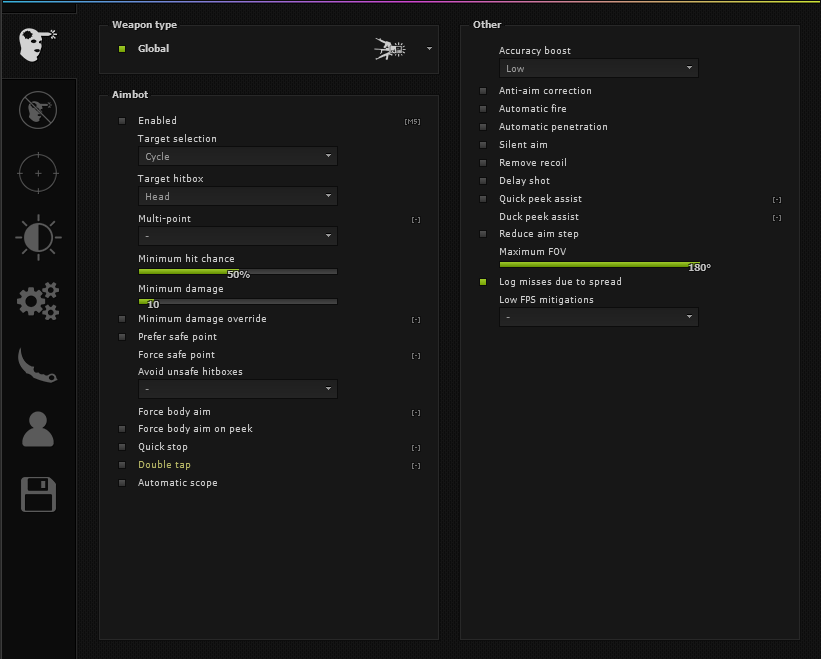Tick the Automatic scope checkbox
Screen dimensions: 821x659
point(122,483)
